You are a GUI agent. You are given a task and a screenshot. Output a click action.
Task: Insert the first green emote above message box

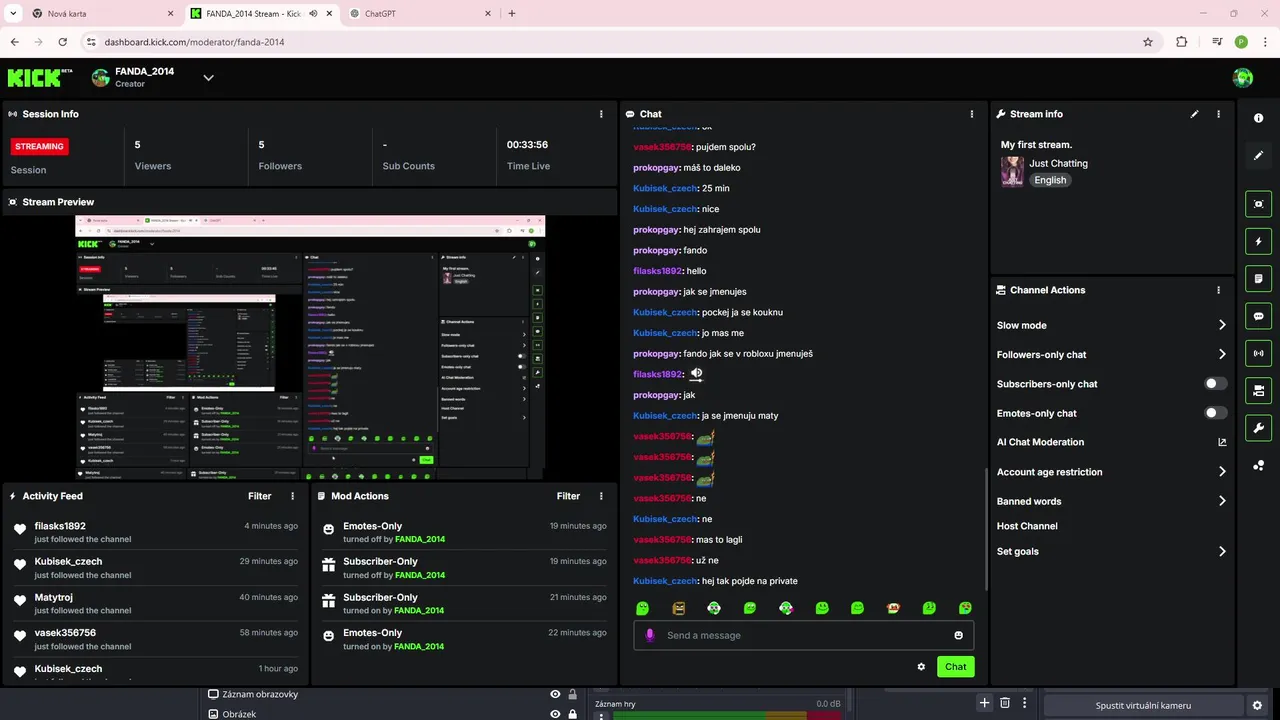point(643,608)
